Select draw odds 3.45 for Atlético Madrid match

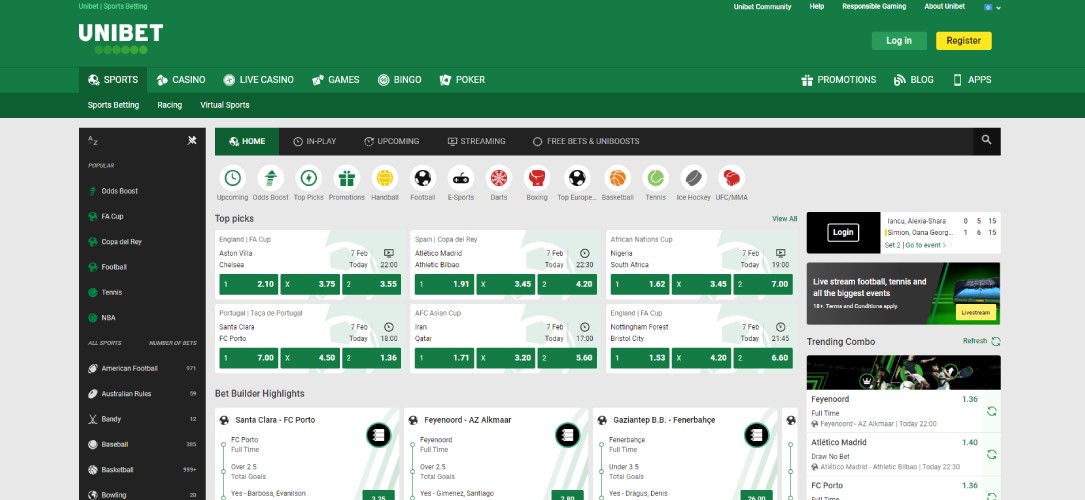click(x=506, y=284)
